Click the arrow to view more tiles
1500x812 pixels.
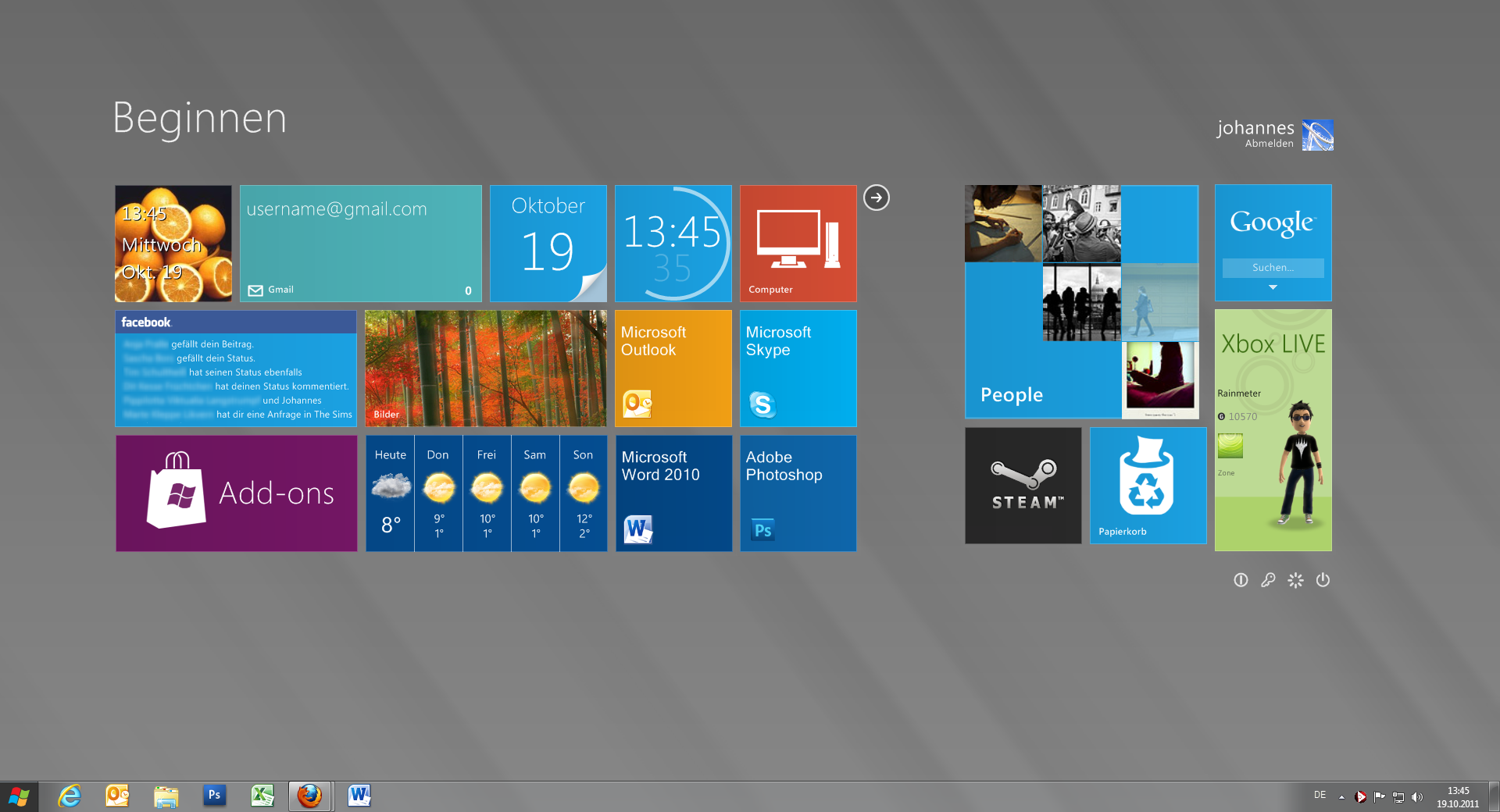click(x=876, y=198)
